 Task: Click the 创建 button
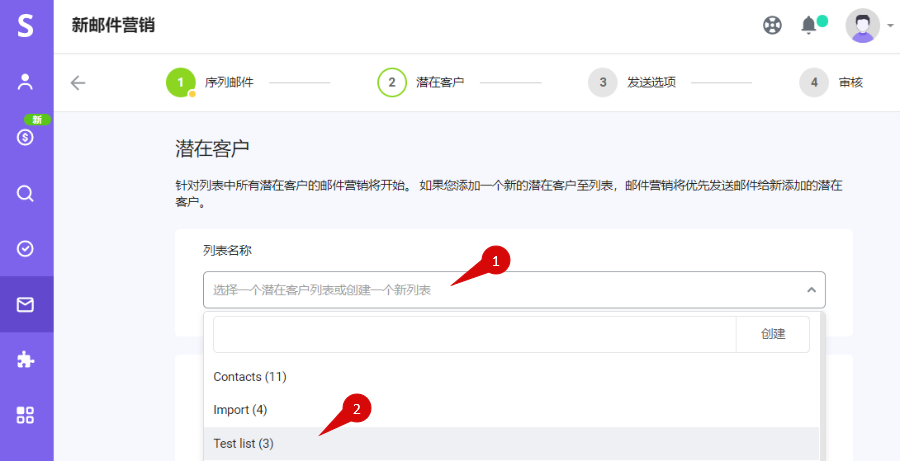(773, 334)
